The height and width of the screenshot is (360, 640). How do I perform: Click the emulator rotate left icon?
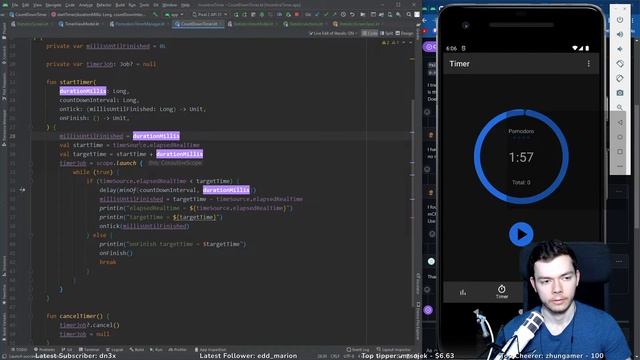[620, 64]
